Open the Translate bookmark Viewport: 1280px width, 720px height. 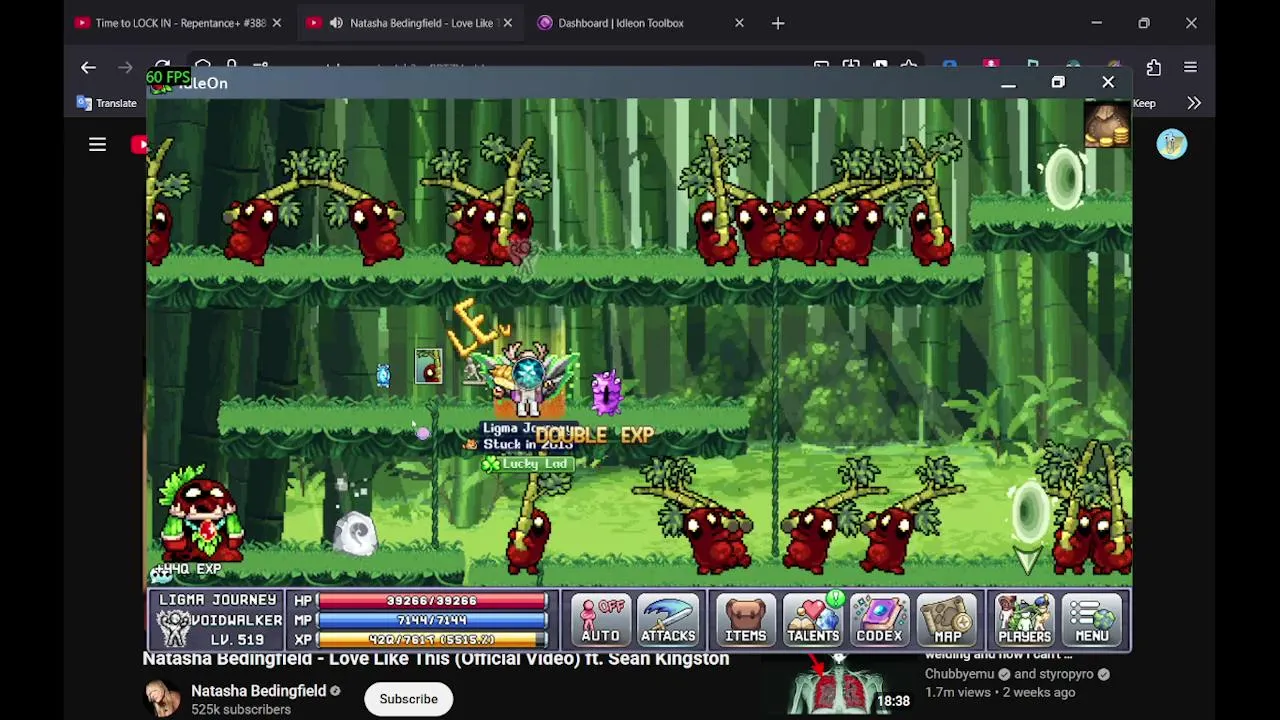(x=107, y=103)
